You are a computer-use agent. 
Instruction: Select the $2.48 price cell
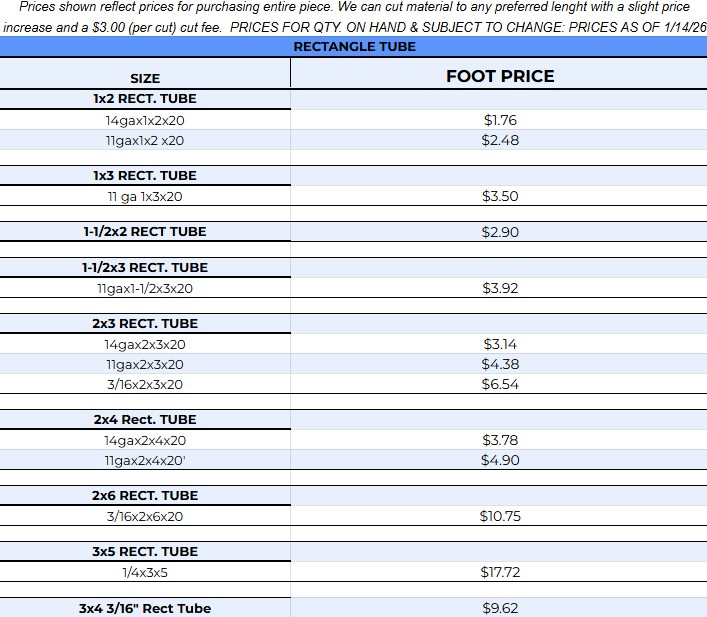point(499,140)
